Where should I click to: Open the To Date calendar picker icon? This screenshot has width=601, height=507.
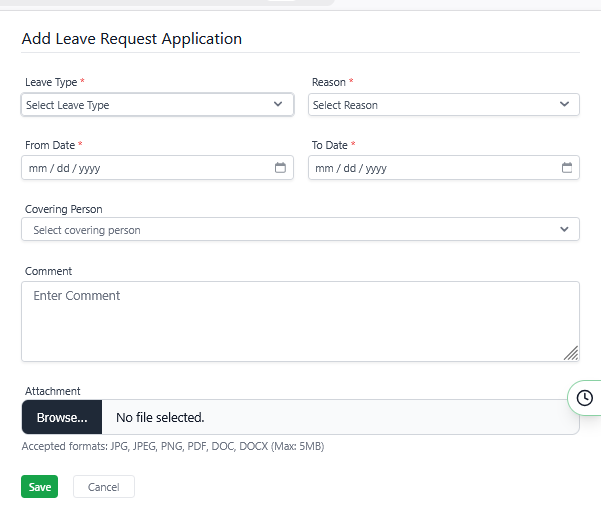(x=567, y=167)
